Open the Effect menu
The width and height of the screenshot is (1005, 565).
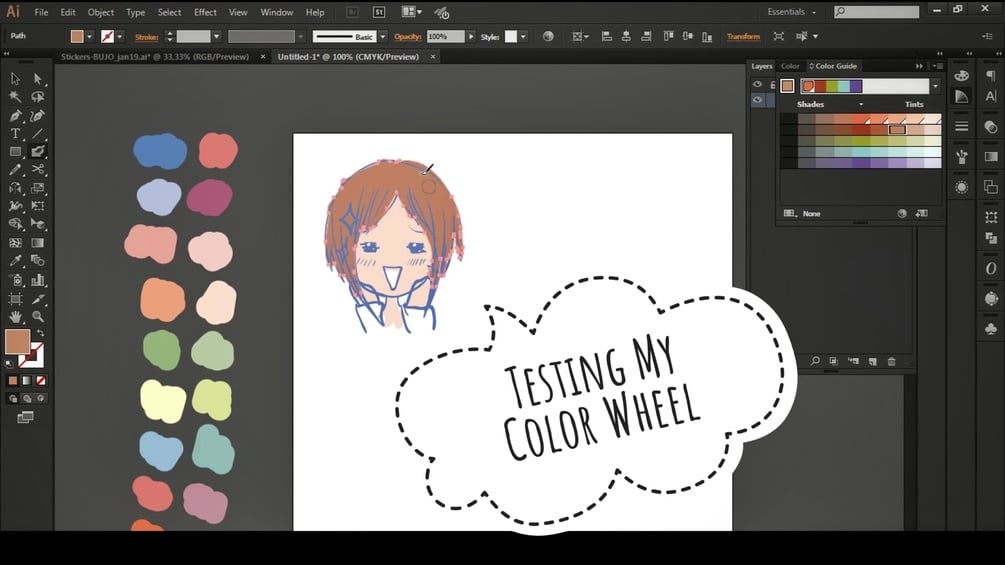pos(205,12)
